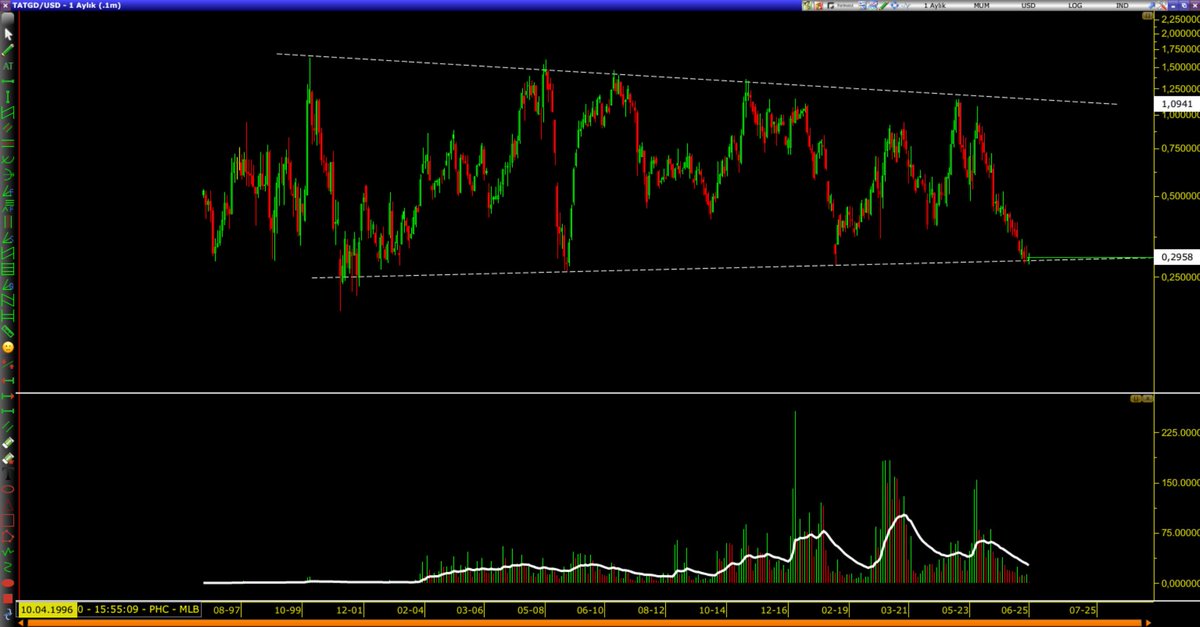The image size is (1200, 627).
Task: Toggle the IND indicator option
Action: click(1122, 6)
